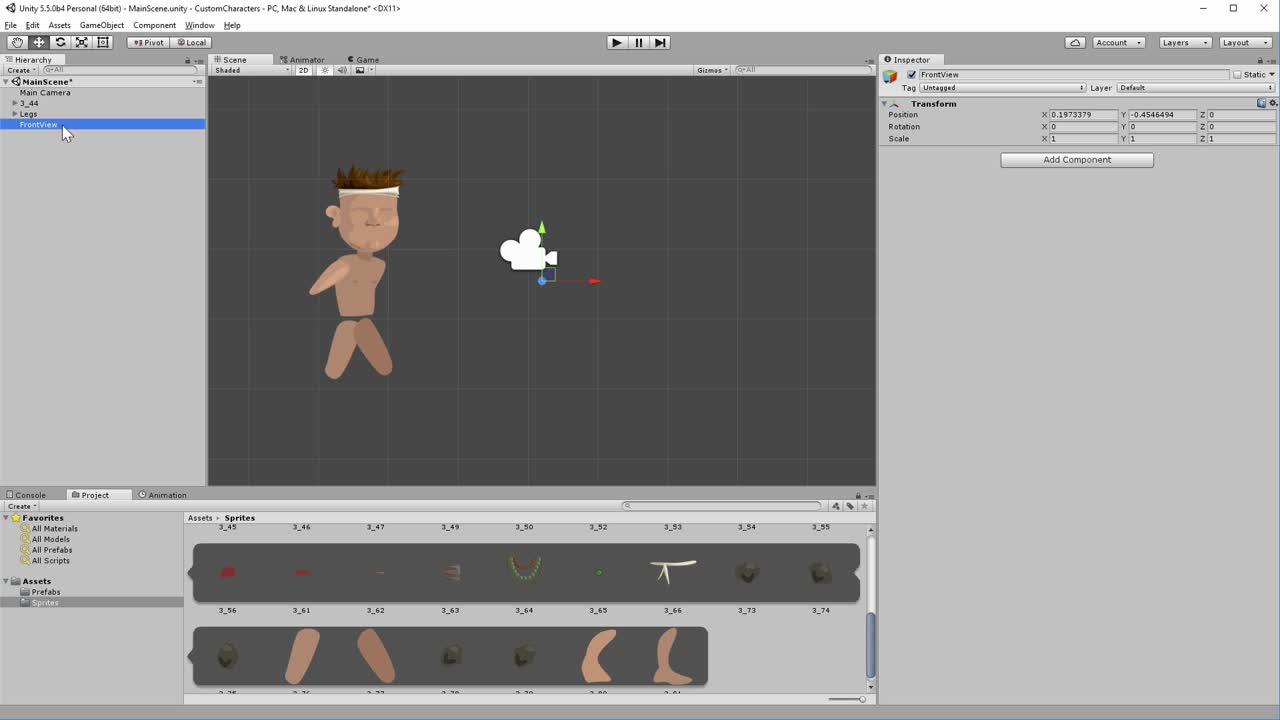Click the Assets breadcrumb link
Image resolution: width=1280 pixels, height=720 pixels.
(200, 518)
